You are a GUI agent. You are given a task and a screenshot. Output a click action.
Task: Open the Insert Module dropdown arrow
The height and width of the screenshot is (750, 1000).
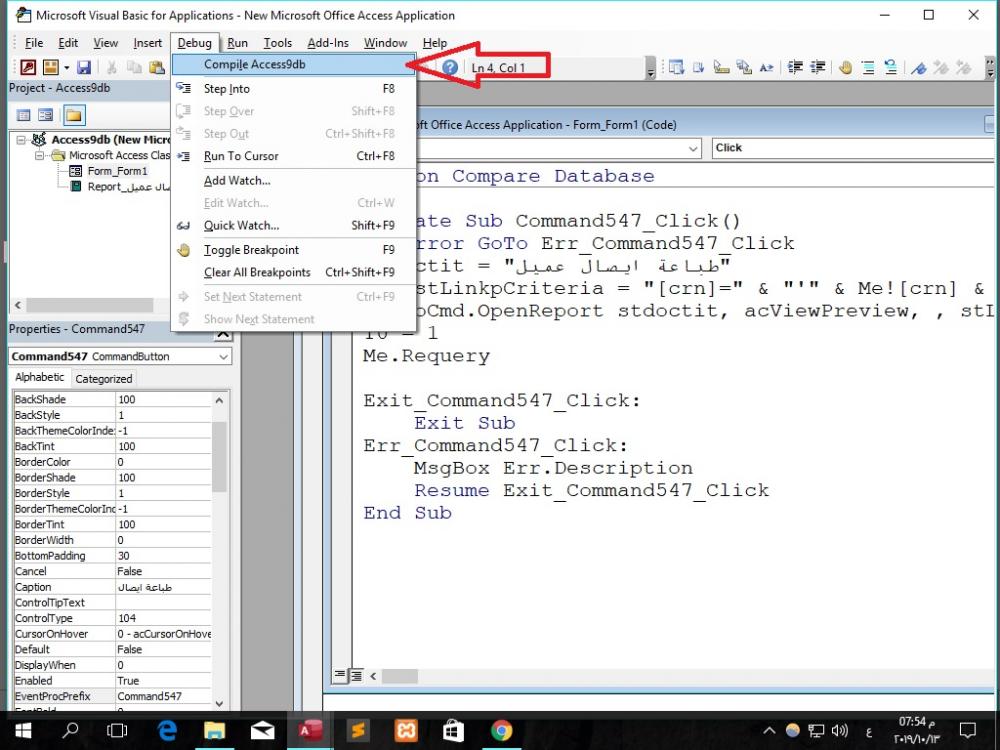click(x=66, y=67)
